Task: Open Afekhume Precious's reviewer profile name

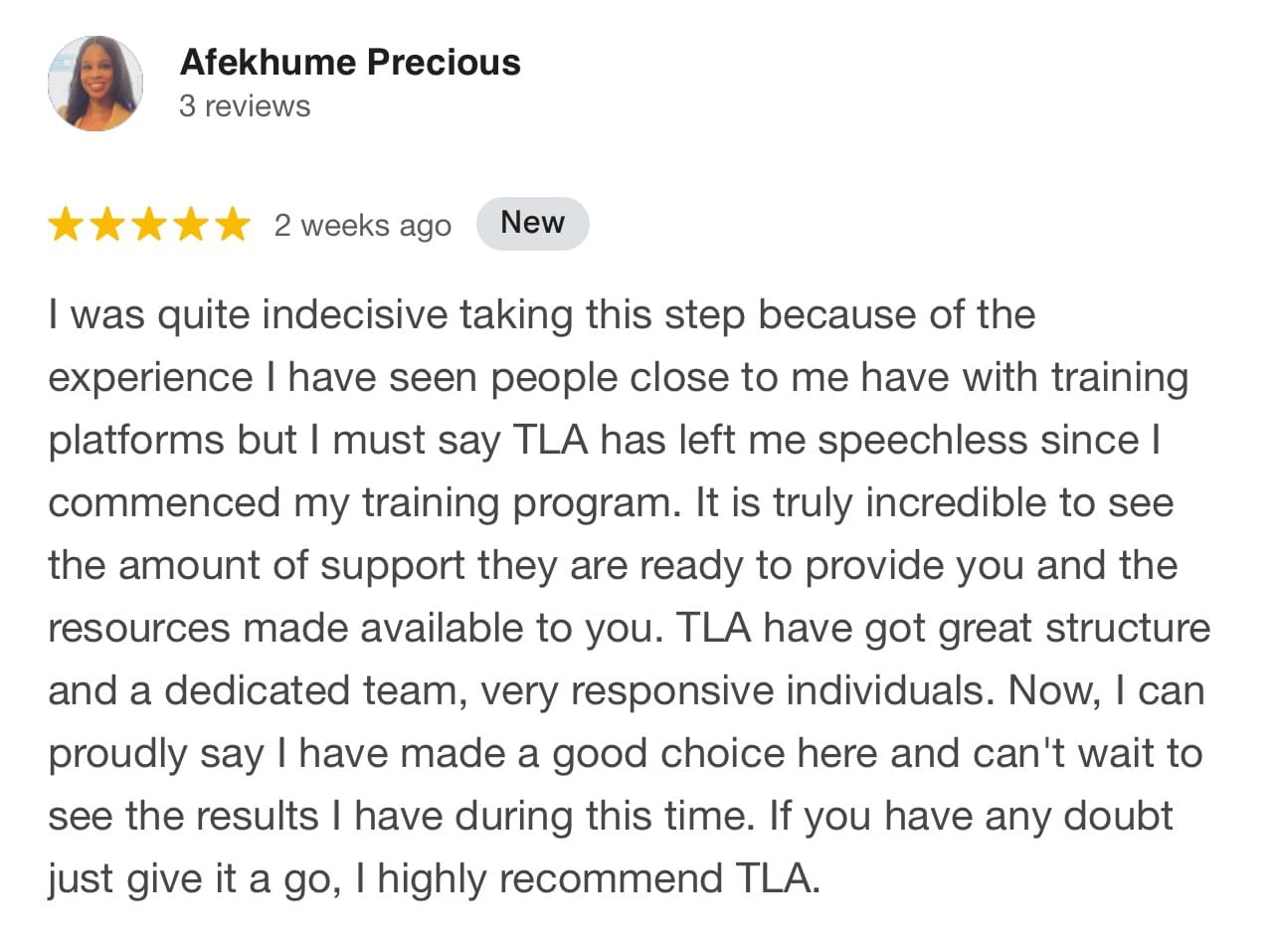Action: pos(350,62)
